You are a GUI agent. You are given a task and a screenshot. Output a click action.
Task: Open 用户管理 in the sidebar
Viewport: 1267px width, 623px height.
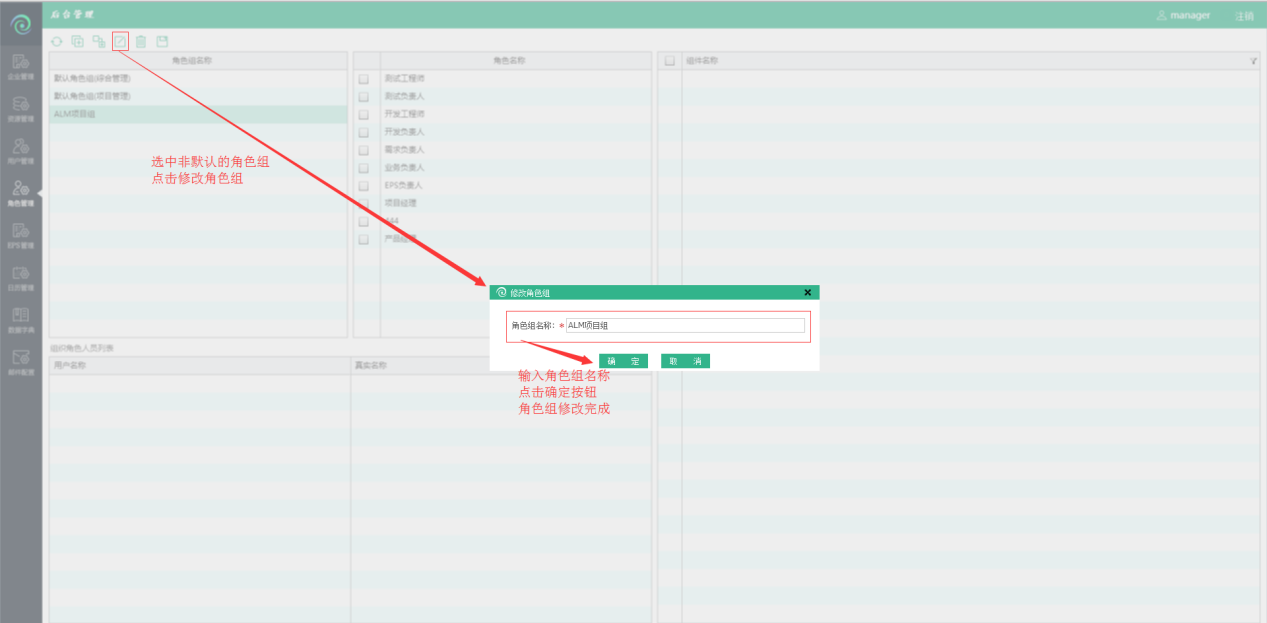(21, 151)
